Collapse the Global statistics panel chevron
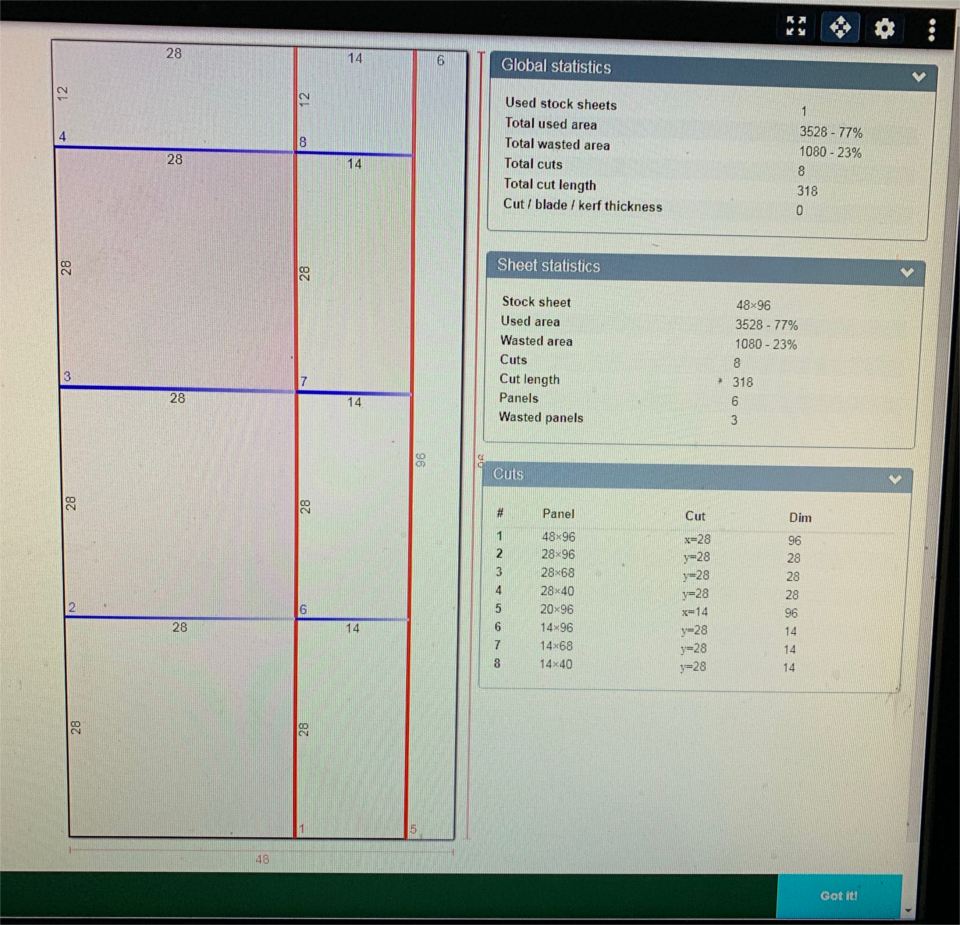 pyautogui.click(x=918, y=77)
